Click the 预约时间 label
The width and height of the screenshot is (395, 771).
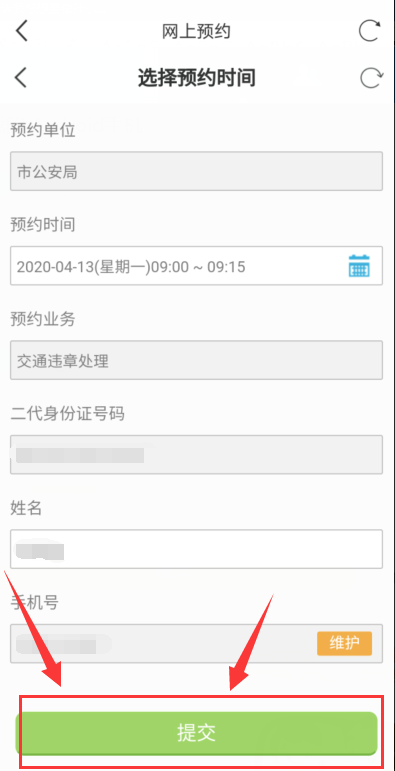43,225
